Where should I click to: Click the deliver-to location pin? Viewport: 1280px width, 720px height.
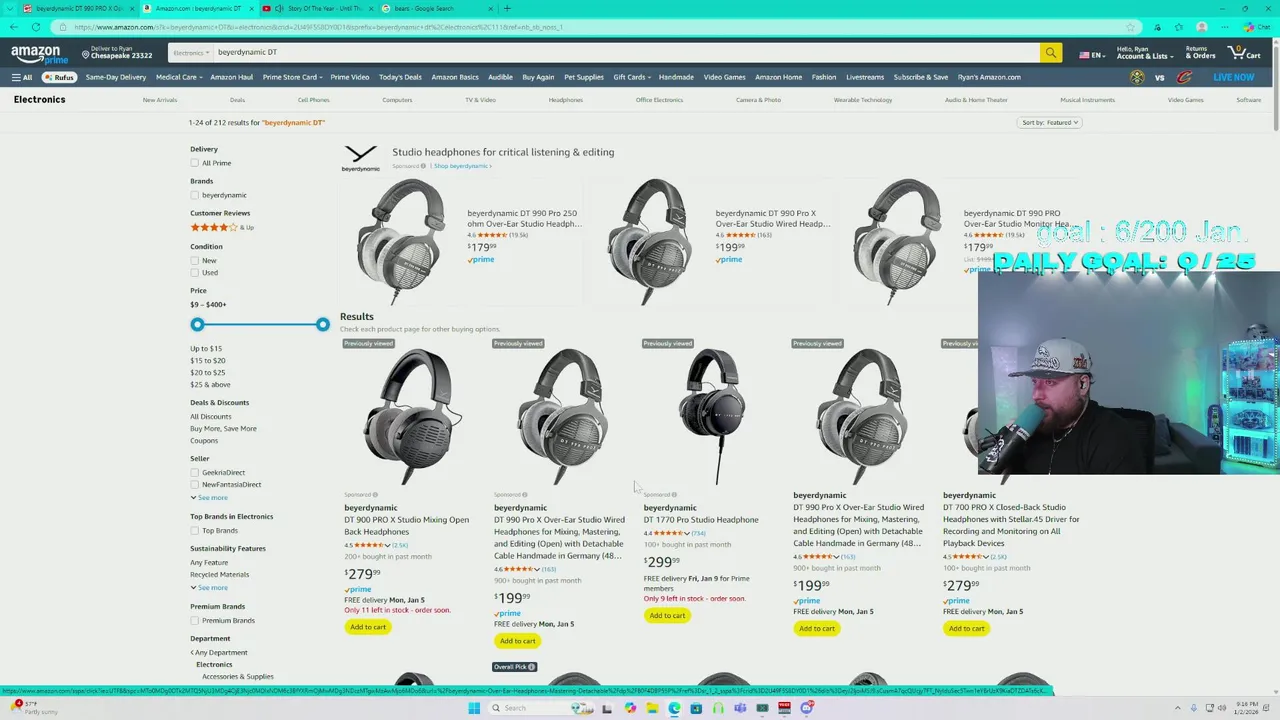[86, 53]
